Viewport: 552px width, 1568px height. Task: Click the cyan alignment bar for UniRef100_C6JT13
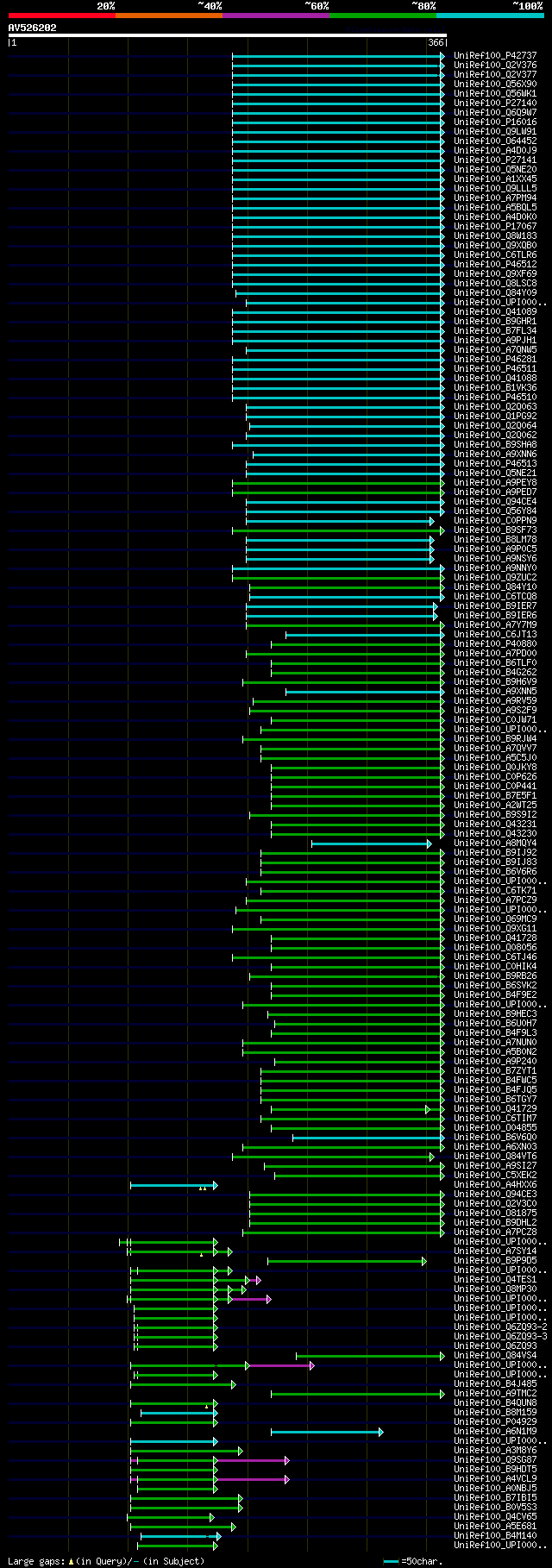point(365,635)
